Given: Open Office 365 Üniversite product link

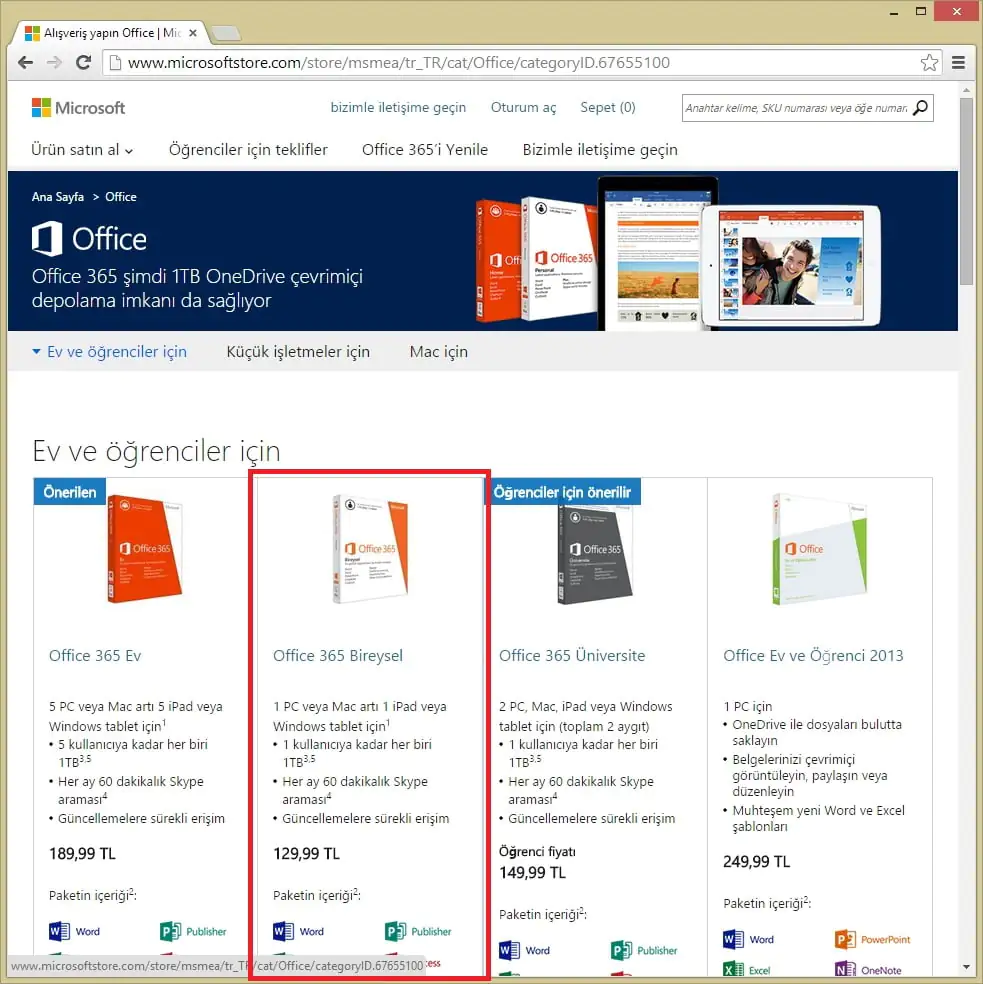Looking at the screenshot, I should tap(572, 656).
